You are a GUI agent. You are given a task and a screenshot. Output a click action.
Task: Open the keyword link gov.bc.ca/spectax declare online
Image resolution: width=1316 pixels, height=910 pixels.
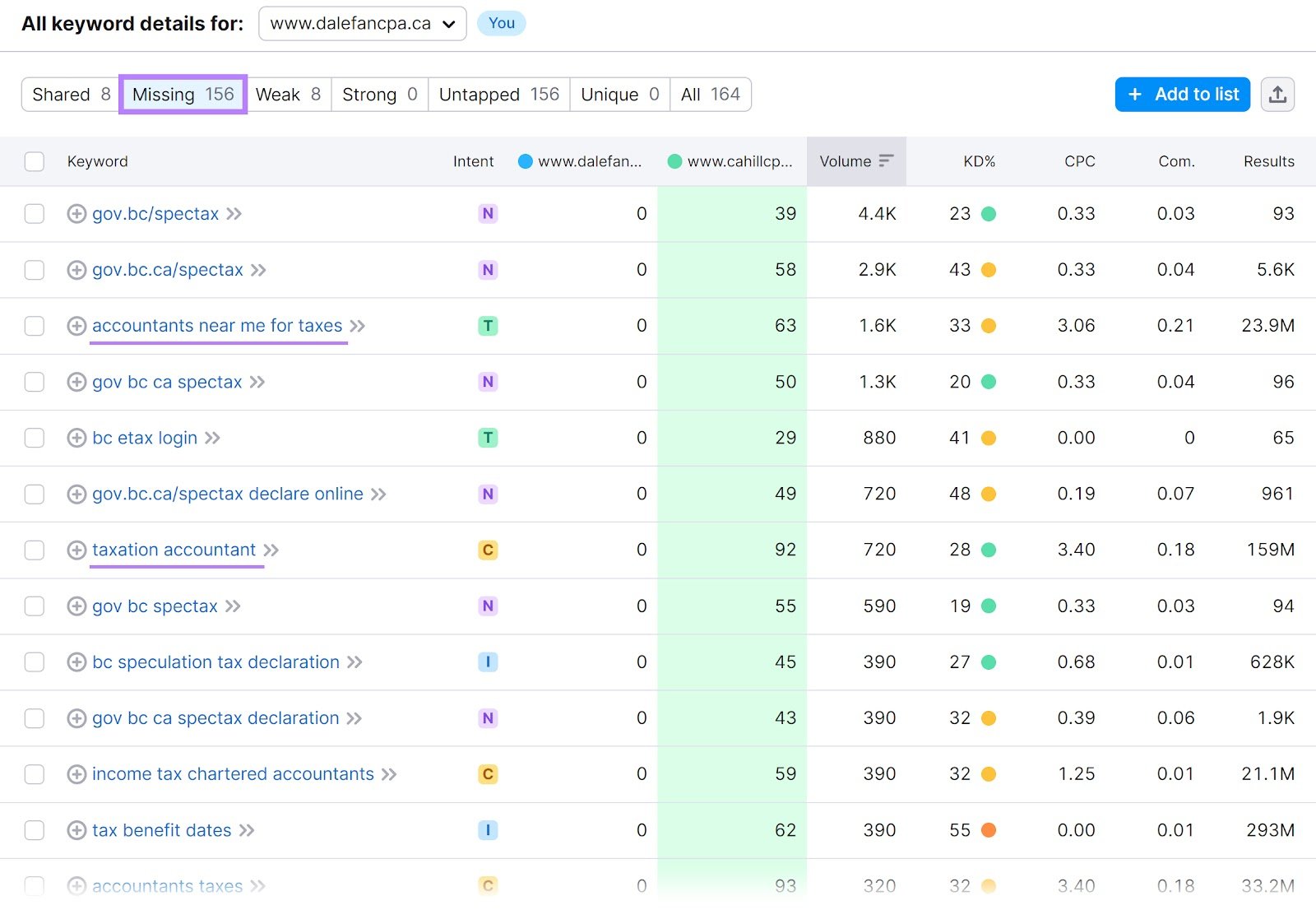[227, 494]
